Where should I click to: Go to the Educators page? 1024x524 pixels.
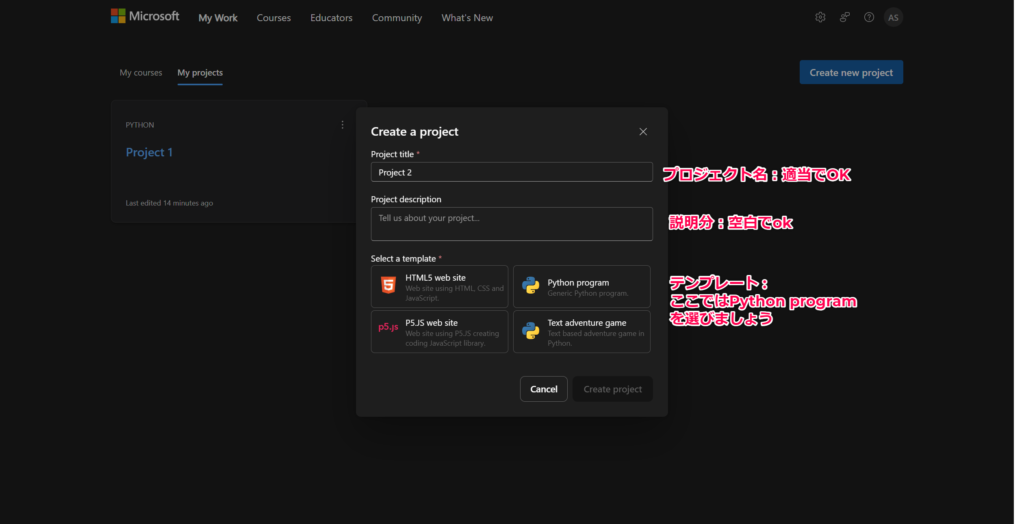point(331,18)
